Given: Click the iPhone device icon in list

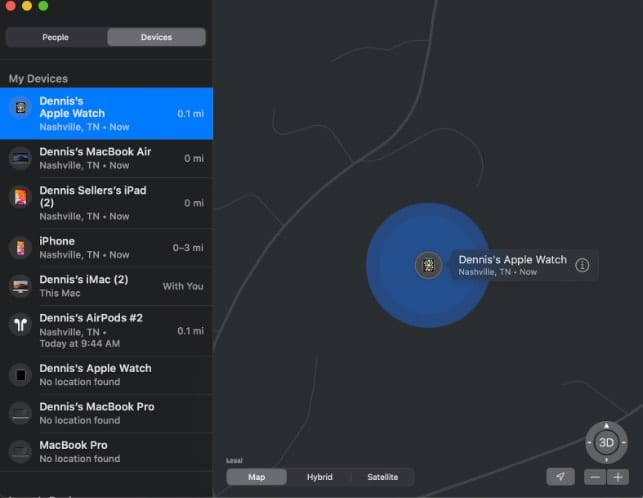Looking at the screenshot, I should click(20, 247).
